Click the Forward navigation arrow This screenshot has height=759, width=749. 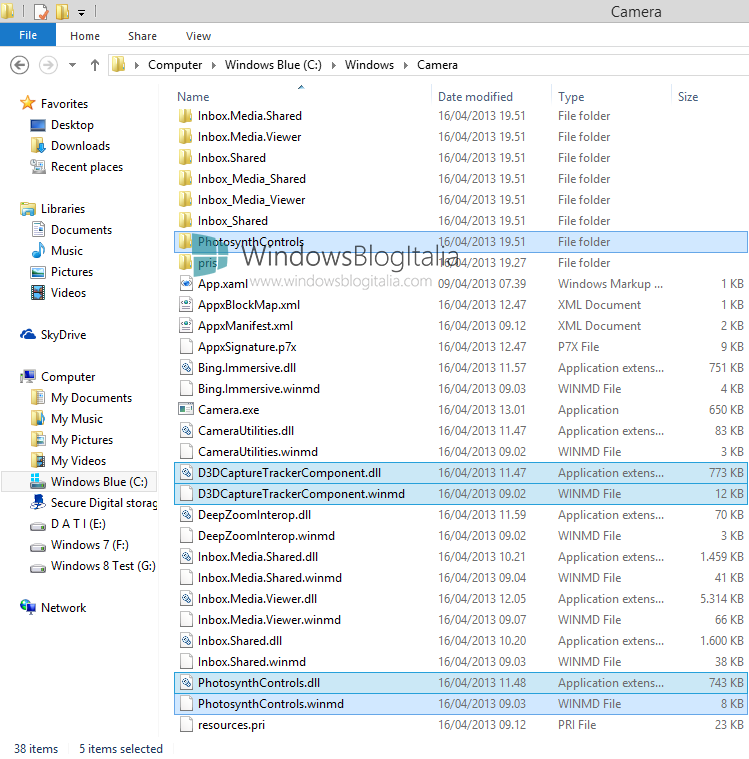tap(48, 65)
